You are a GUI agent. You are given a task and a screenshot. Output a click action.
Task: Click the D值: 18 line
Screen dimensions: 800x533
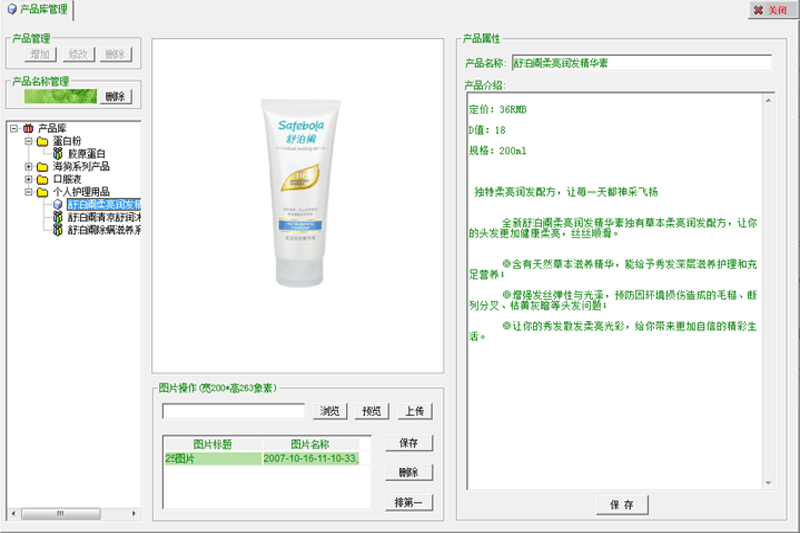click(x=487, y=131)
